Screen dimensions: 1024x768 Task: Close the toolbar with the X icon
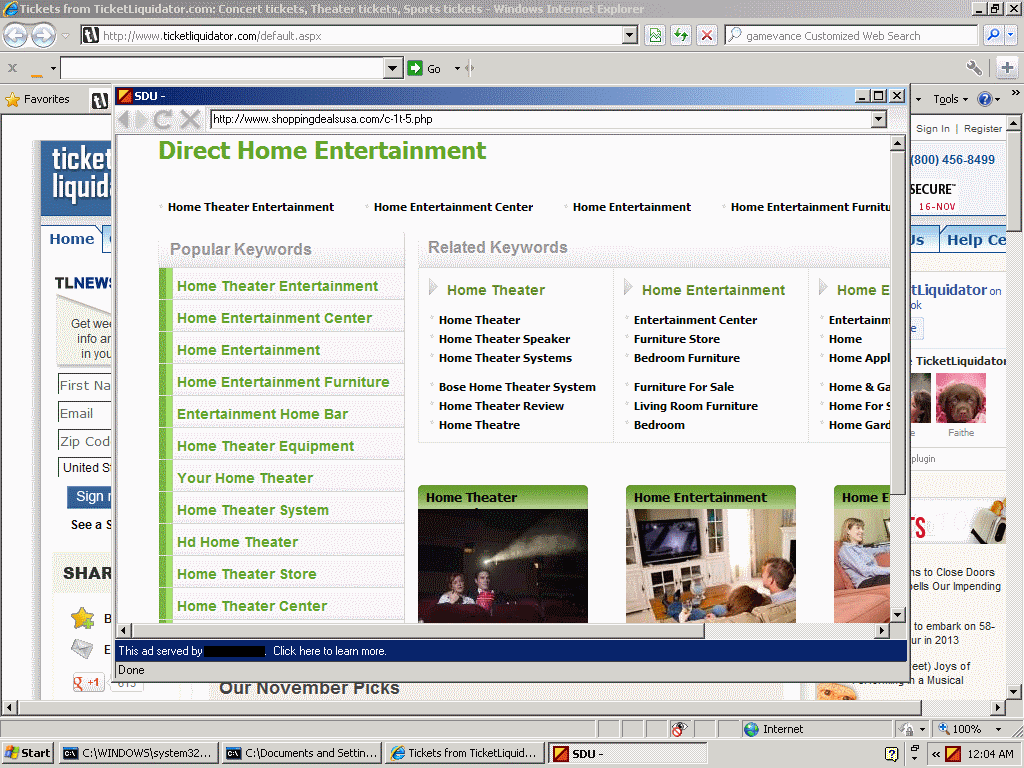click(12, 68)
